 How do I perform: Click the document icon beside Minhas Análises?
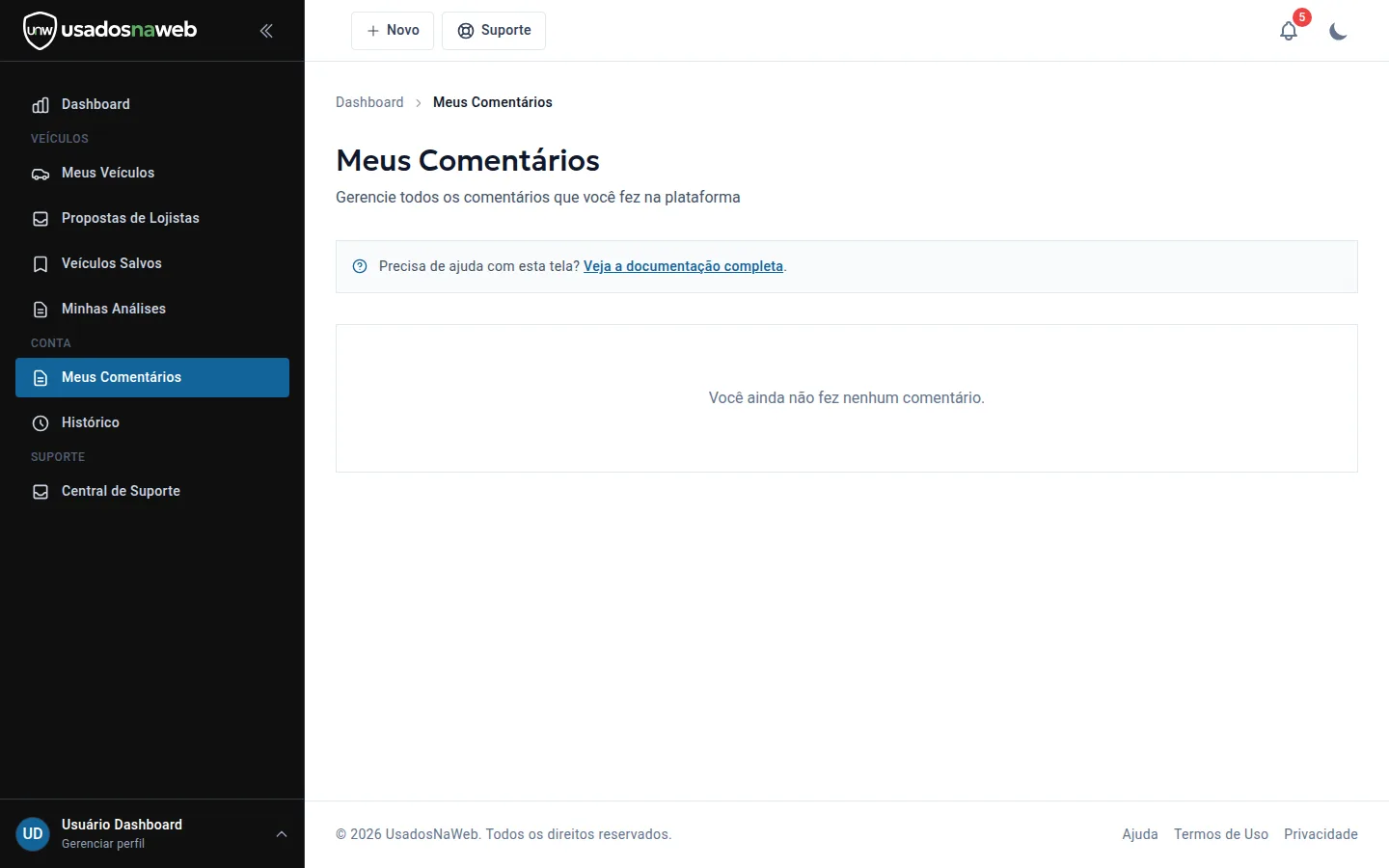tap(41, 310)
